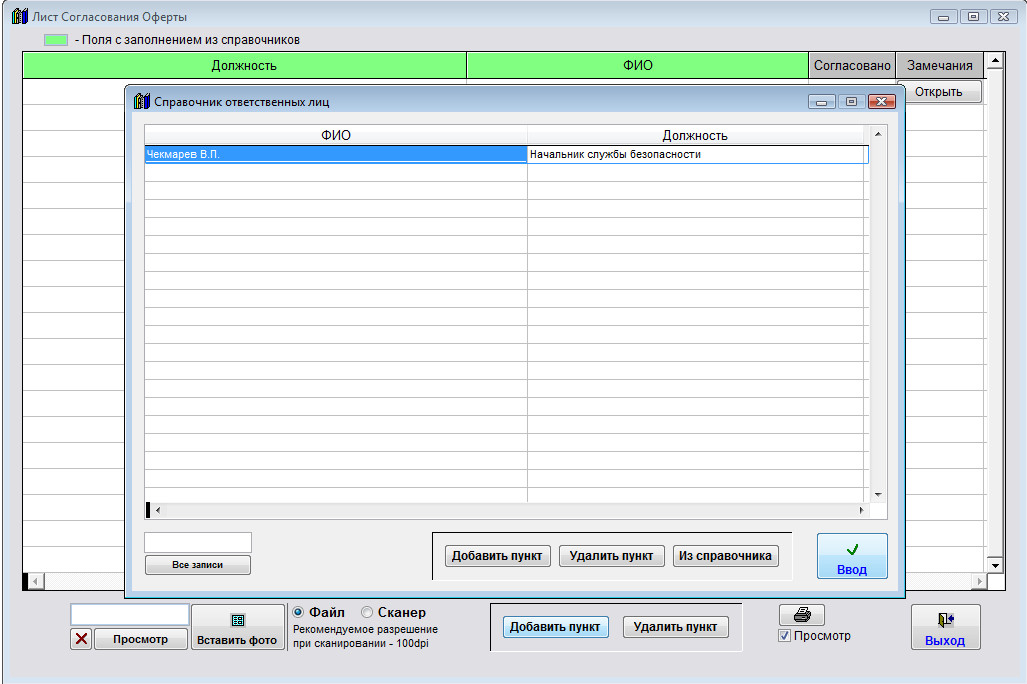Image resolution: width=1027 pixels, height=684 pixels.
Task: Maximize the Справочник ответственных лиц dialog
Action: click(851, 102)
